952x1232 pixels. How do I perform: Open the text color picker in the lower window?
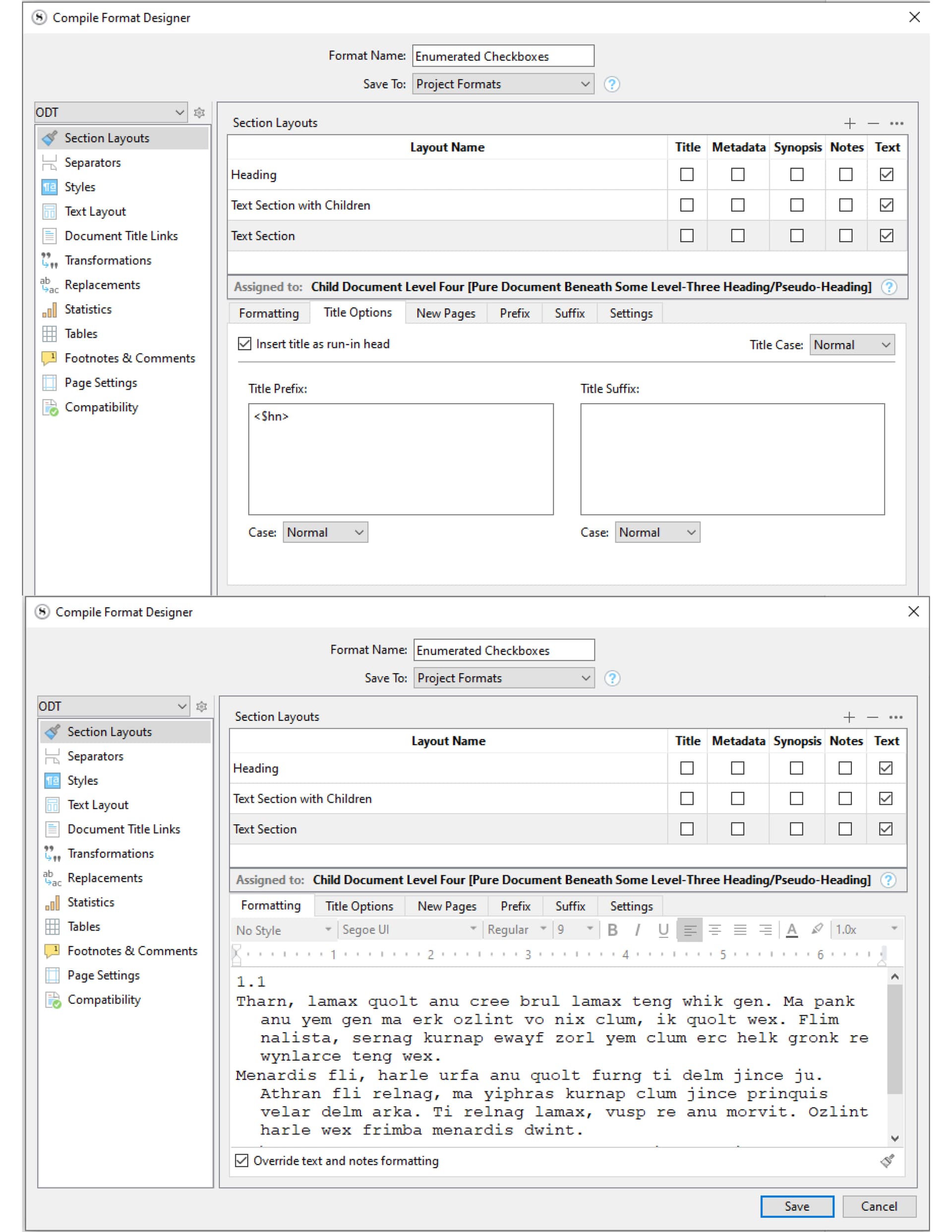click(792, 929)
